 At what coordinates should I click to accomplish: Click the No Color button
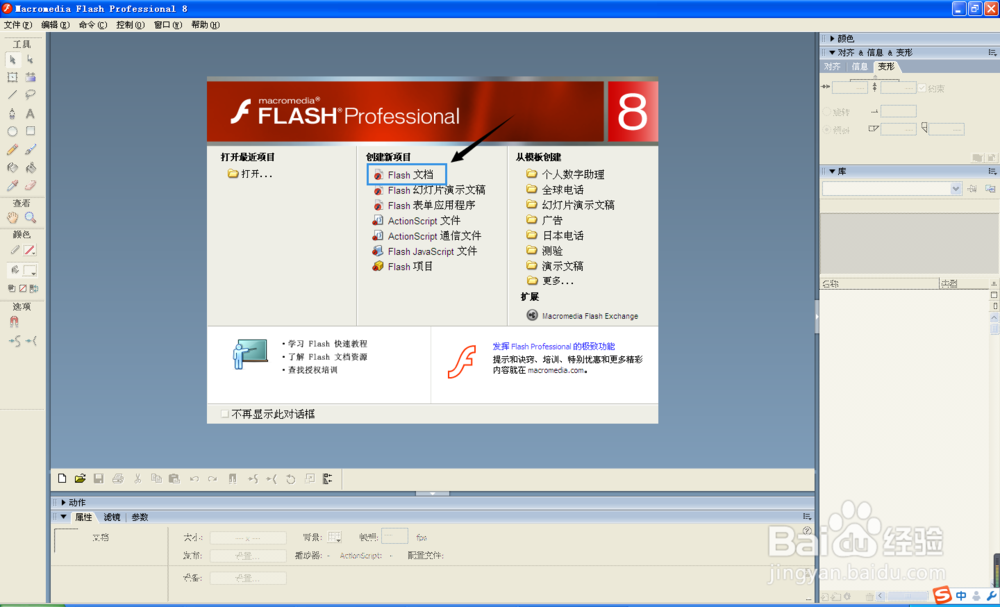[x=23, y=289]
